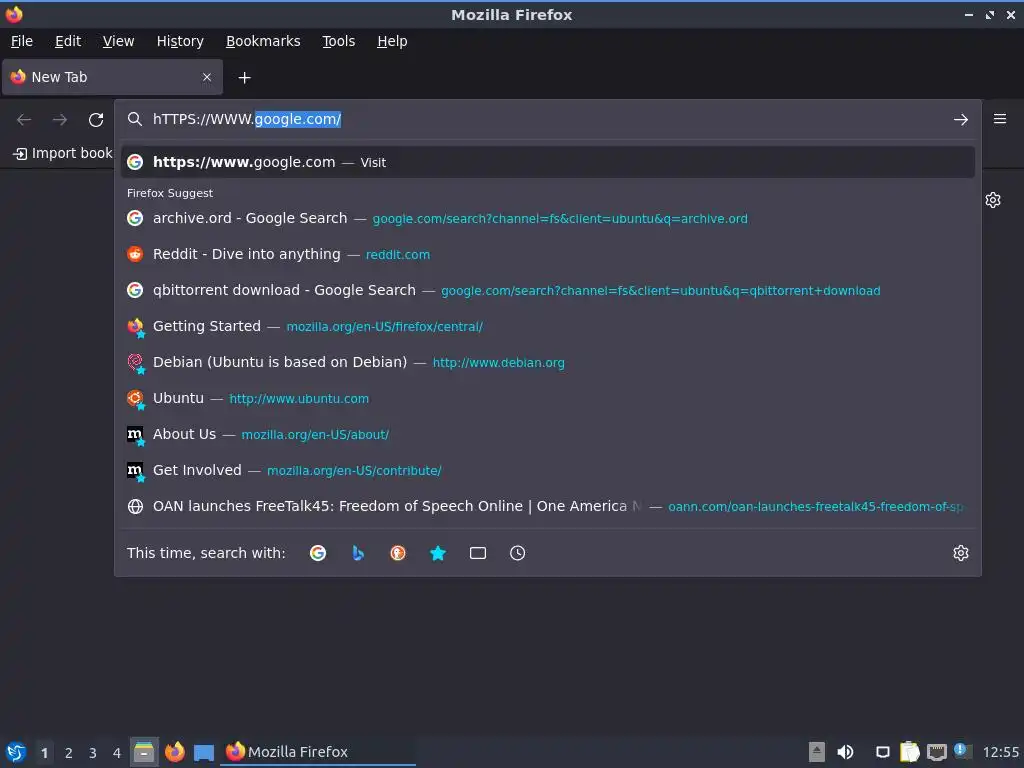Open a new tab with plus button

(244, 78)
